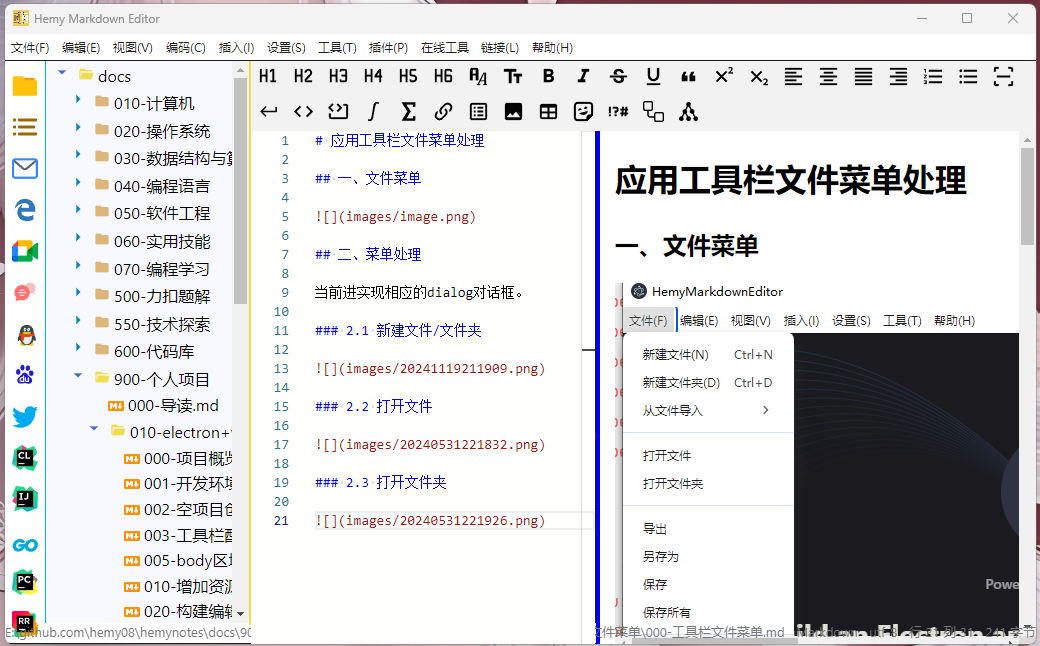The height and width of the screenshot is (646, 1040).
Task: Open 000-导读.md in file tree
Action: click(x=172, y=405)
